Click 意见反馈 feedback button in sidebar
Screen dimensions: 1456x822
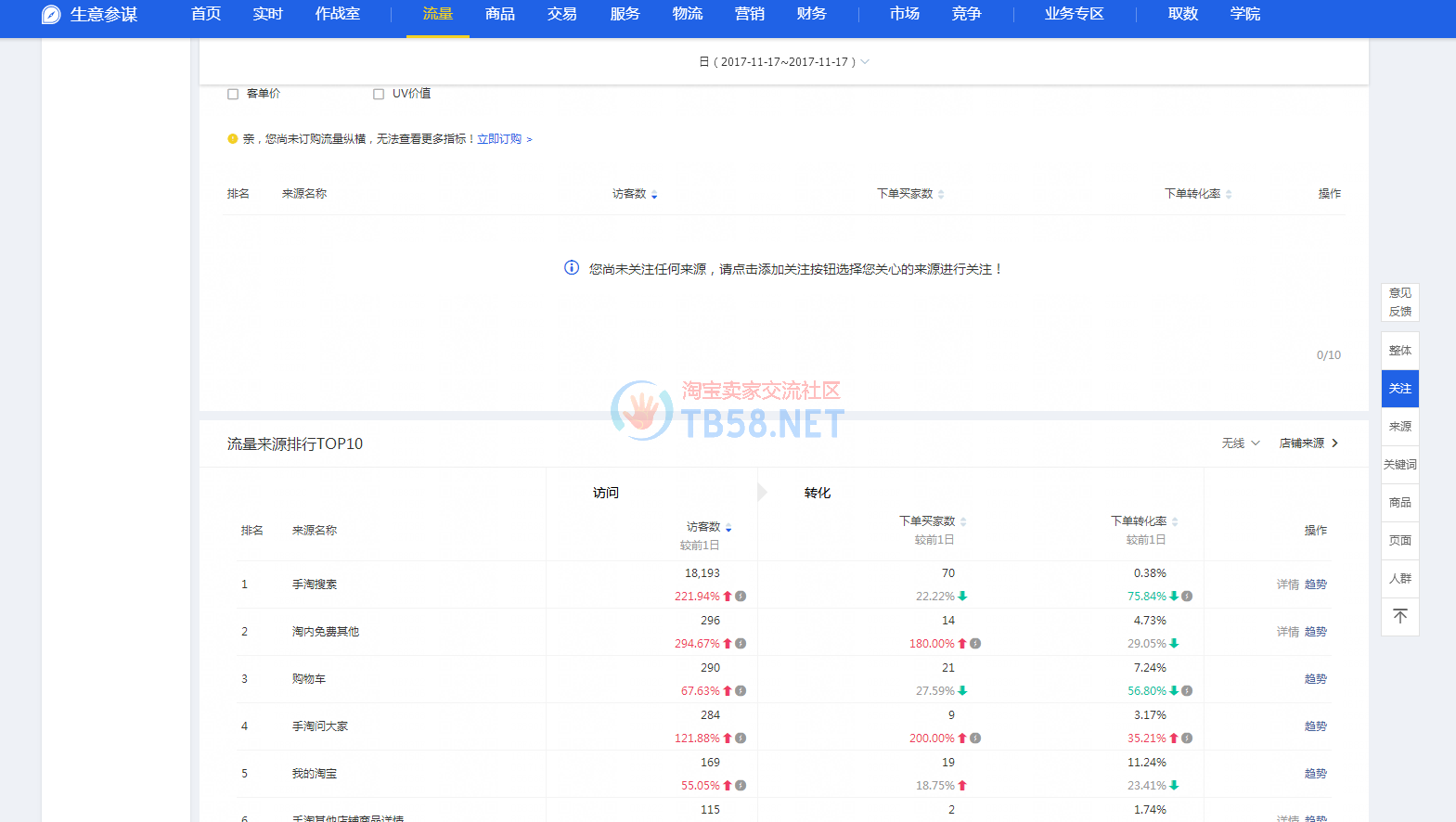pos(1399,302)
